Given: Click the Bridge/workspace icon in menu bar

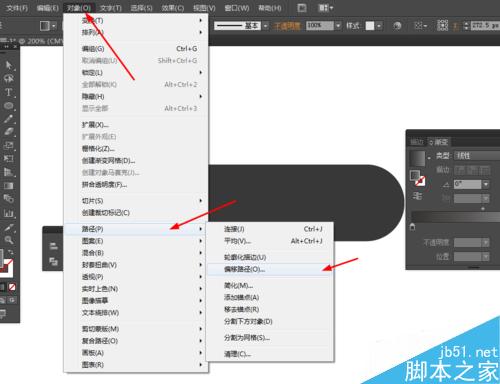Looking at the screenshot, I should coord(302,8).
